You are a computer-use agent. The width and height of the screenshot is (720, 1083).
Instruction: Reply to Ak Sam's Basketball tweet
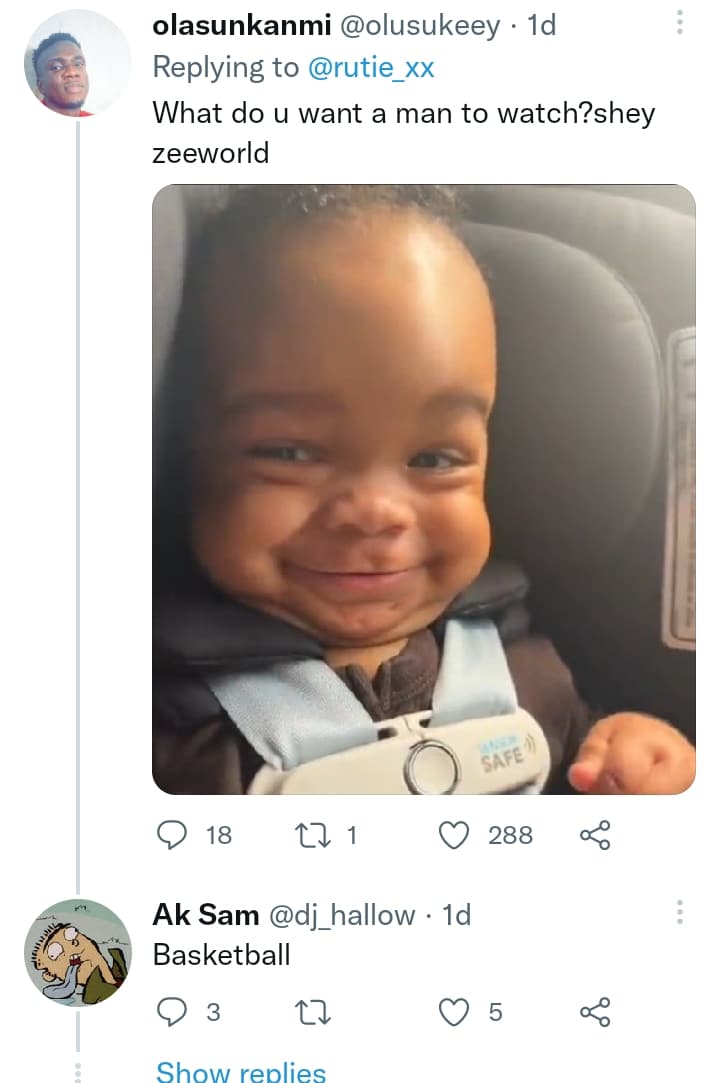pyautogui.click(x=173, y=1013)
